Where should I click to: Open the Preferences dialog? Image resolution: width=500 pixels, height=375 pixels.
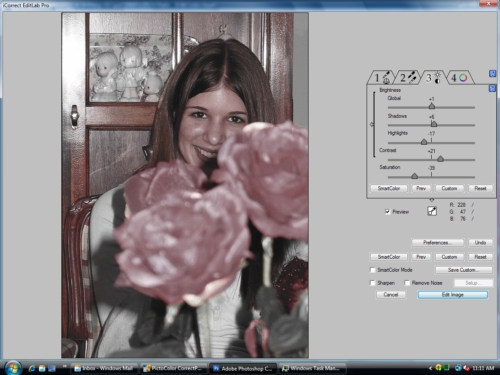pos(437,243)
